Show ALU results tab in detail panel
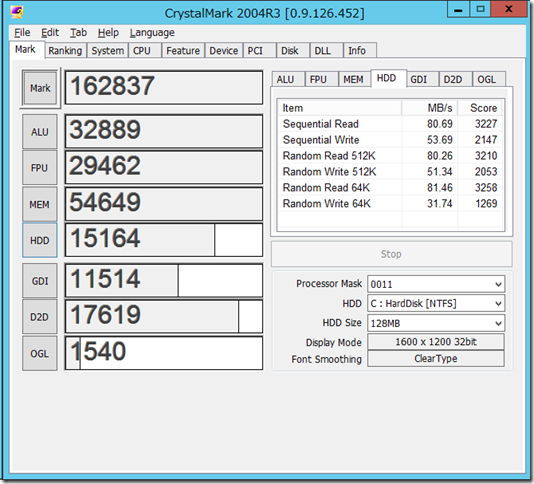Image resolution: width=534 pixels, height=484 pixels. pyautogui.click(x=288, y=79)
